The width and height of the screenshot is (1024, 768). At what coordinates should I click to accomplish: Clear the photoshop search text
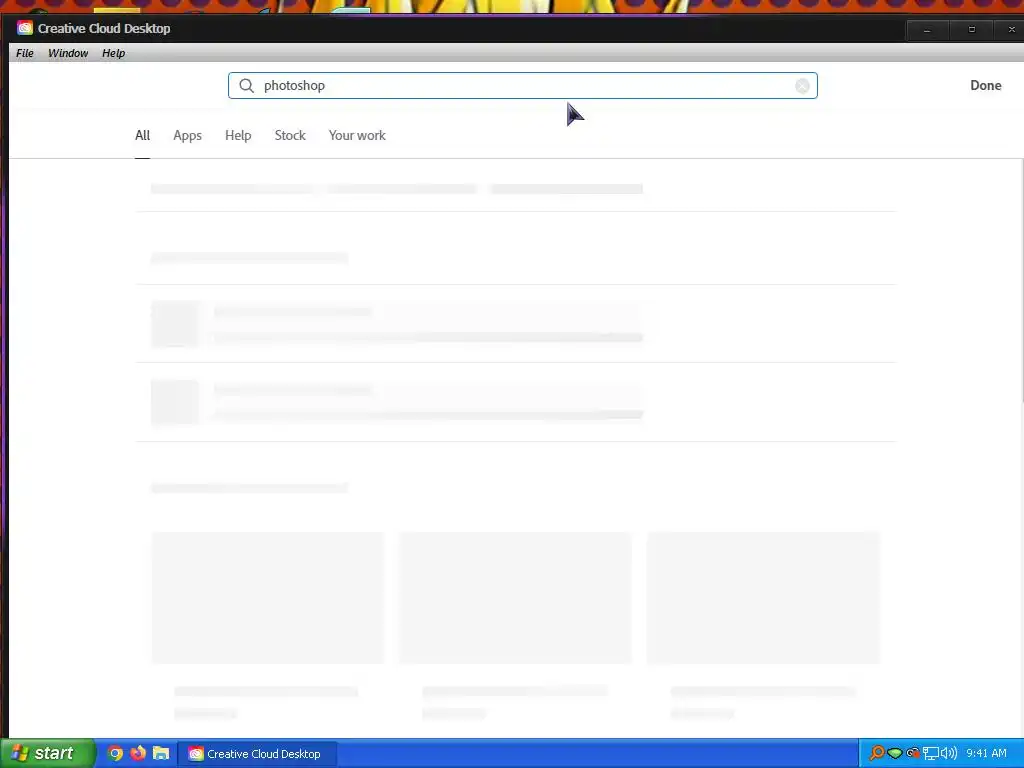click(802, 86)
